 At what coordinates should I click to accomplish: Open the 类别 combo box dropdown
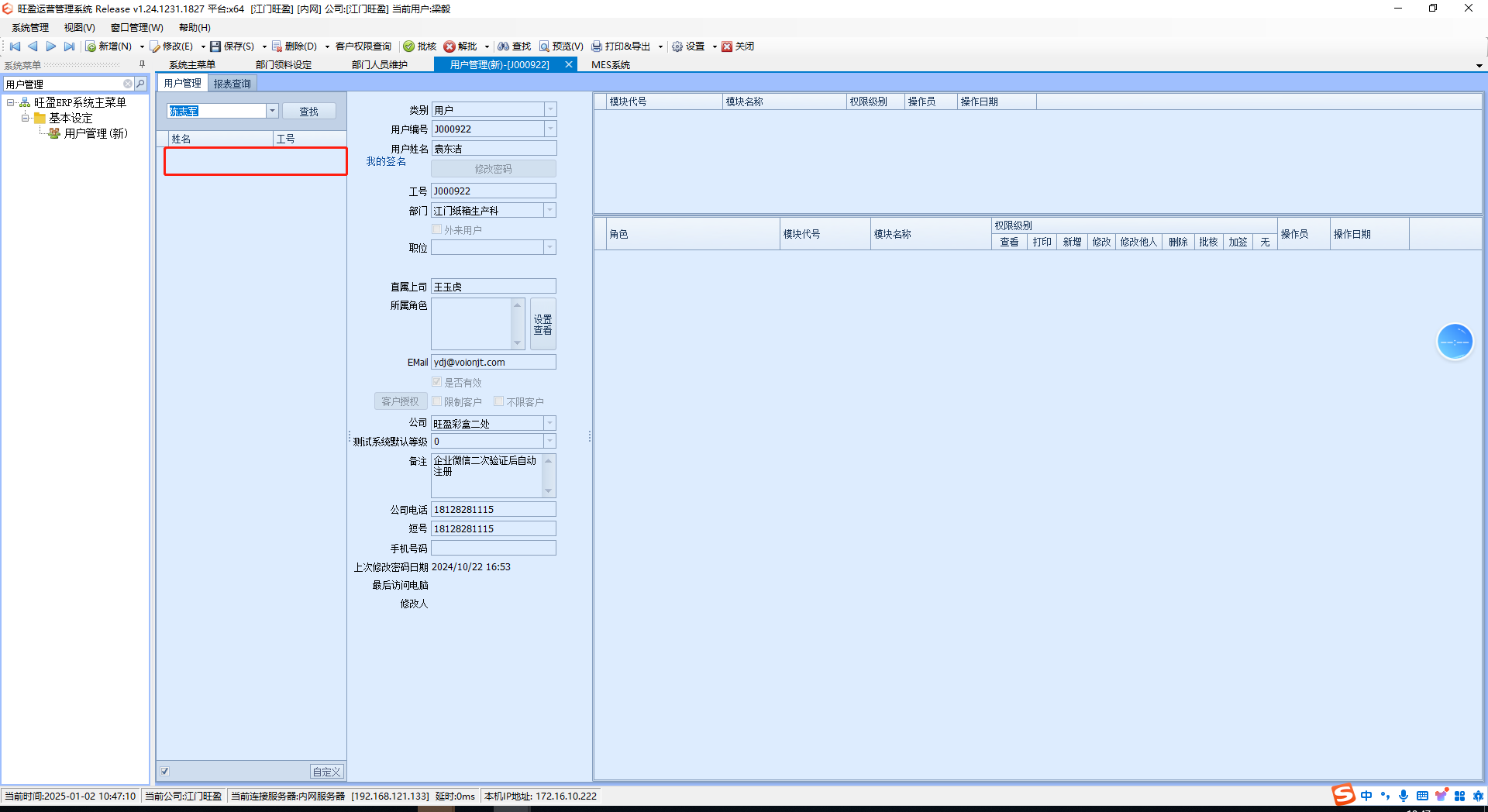(550, 109)
